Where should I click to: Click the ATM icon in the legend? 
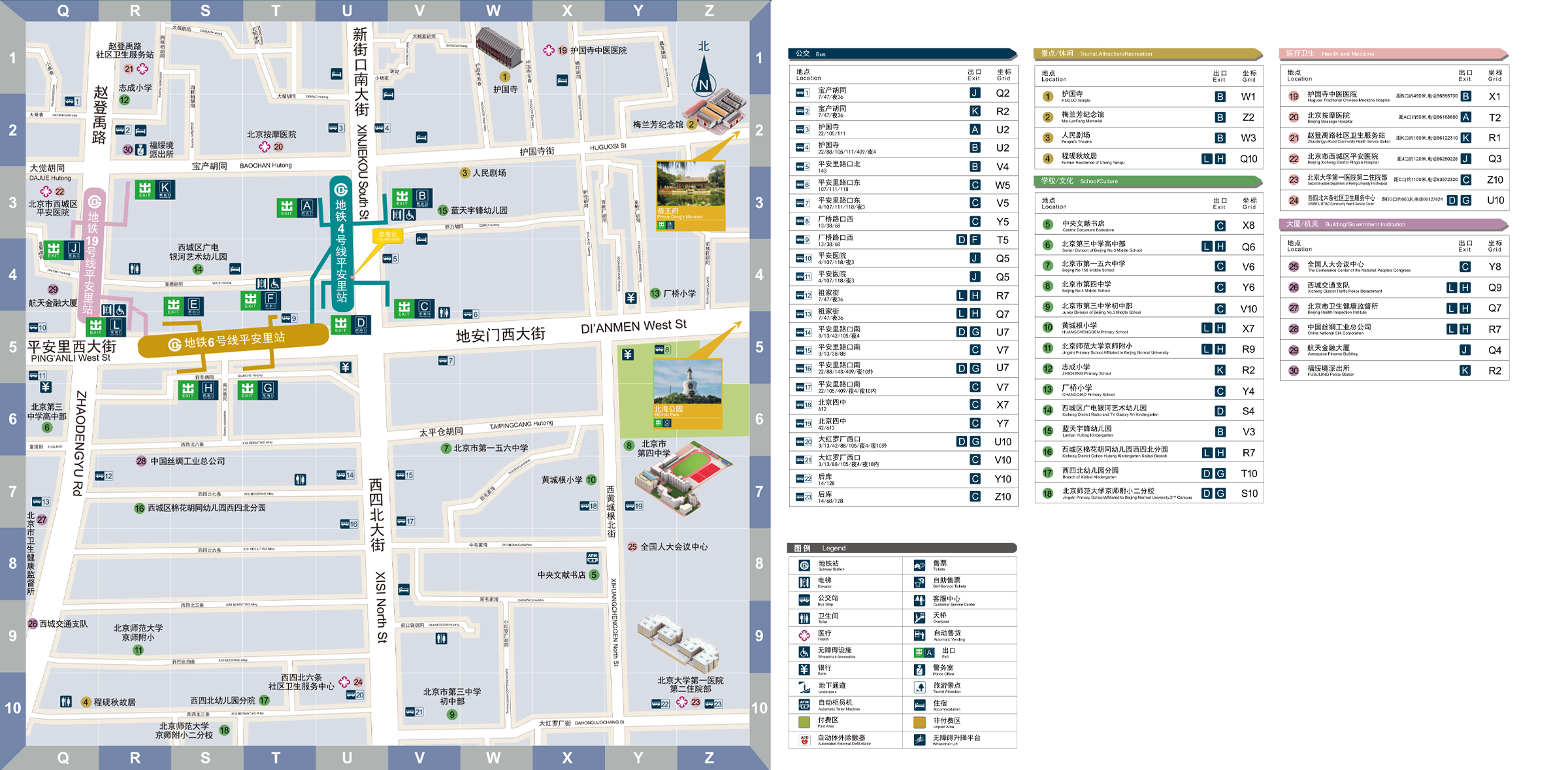point(804,704)
